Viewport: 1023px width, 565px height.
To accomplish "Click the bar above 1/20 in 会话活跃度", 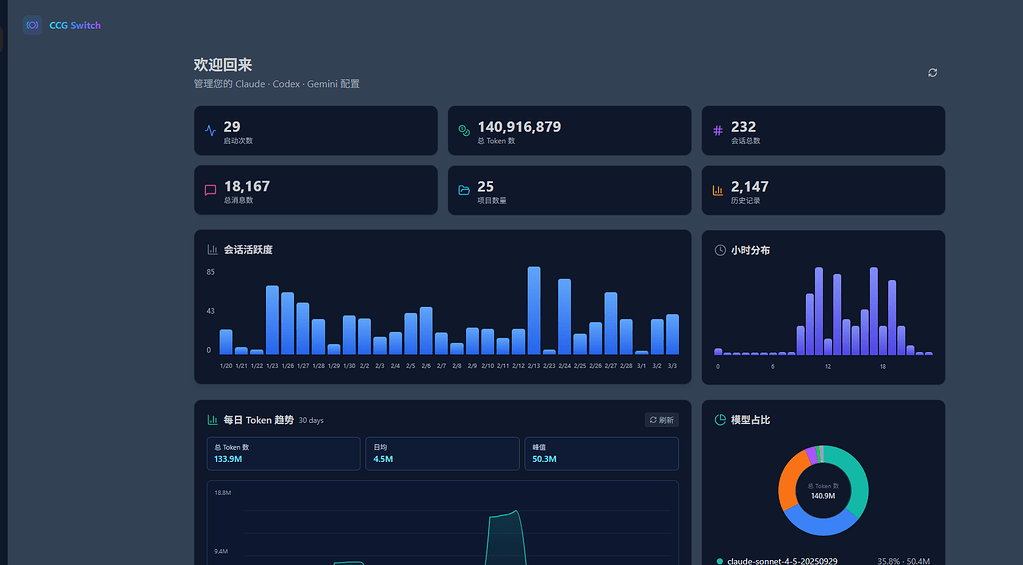I will click(x=226, y=342).
